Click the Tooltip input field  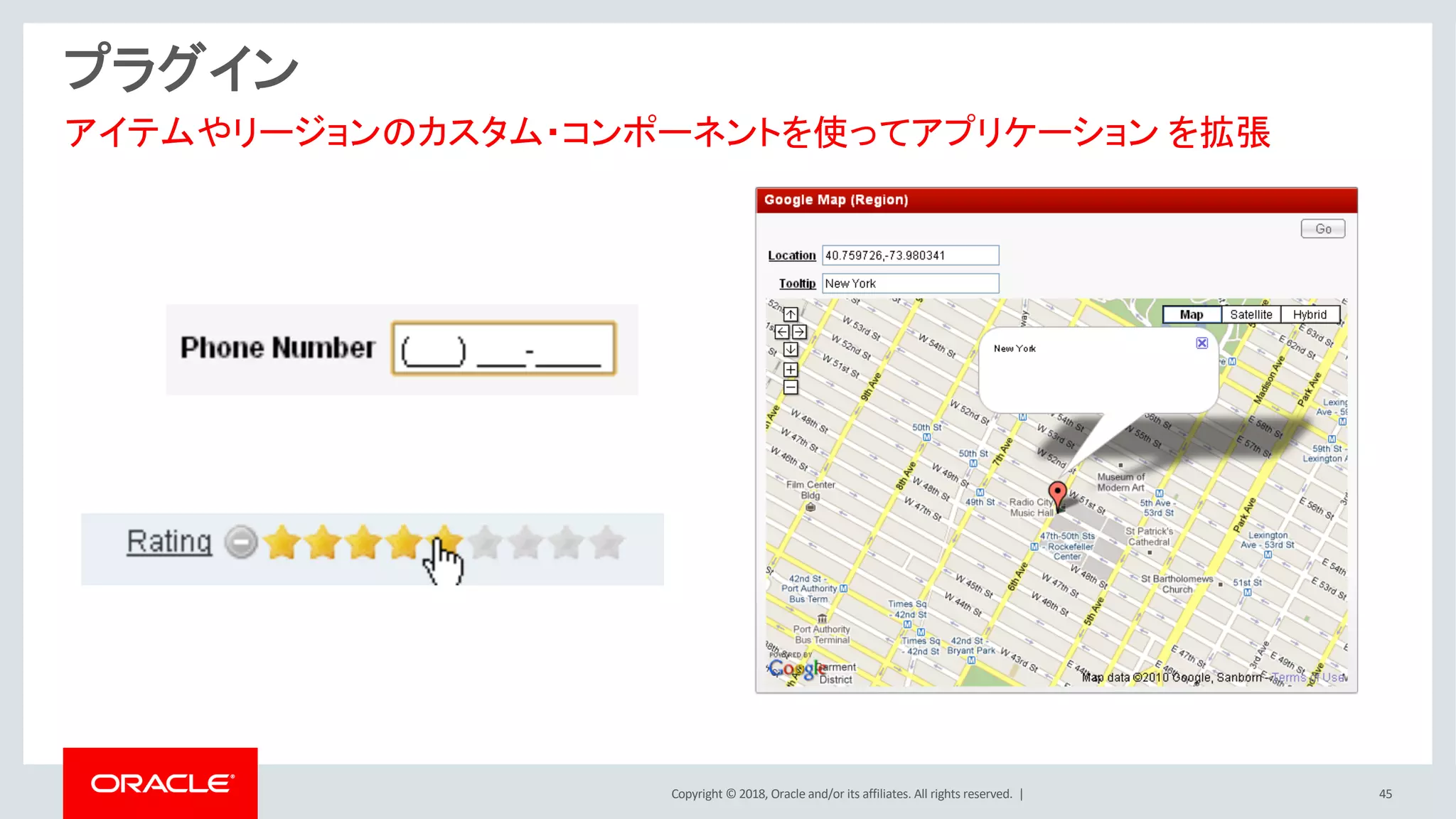point(911,284)
